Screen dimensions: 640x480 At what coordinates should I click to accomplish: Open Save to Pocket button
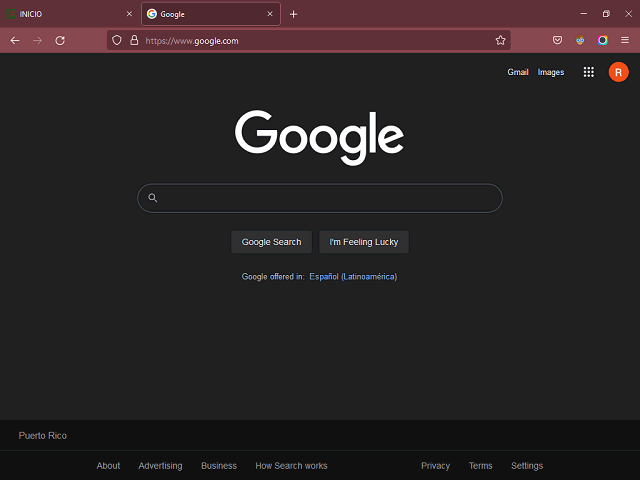(558, 40)
